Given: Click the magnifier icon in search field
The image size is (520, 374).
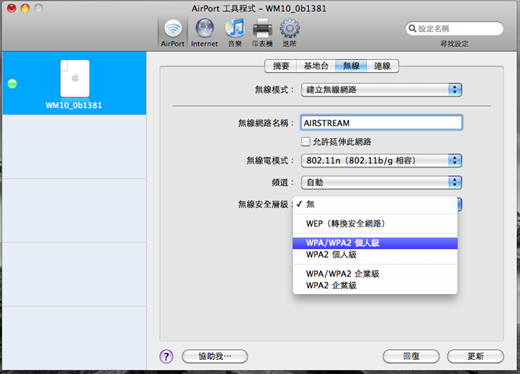Looking at the screenshot, I should pos(412,29).
